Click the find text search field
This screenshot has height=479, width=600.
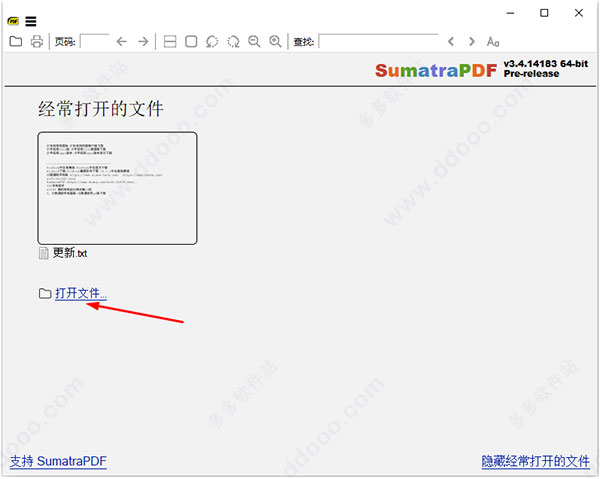[x=378, y=41]
